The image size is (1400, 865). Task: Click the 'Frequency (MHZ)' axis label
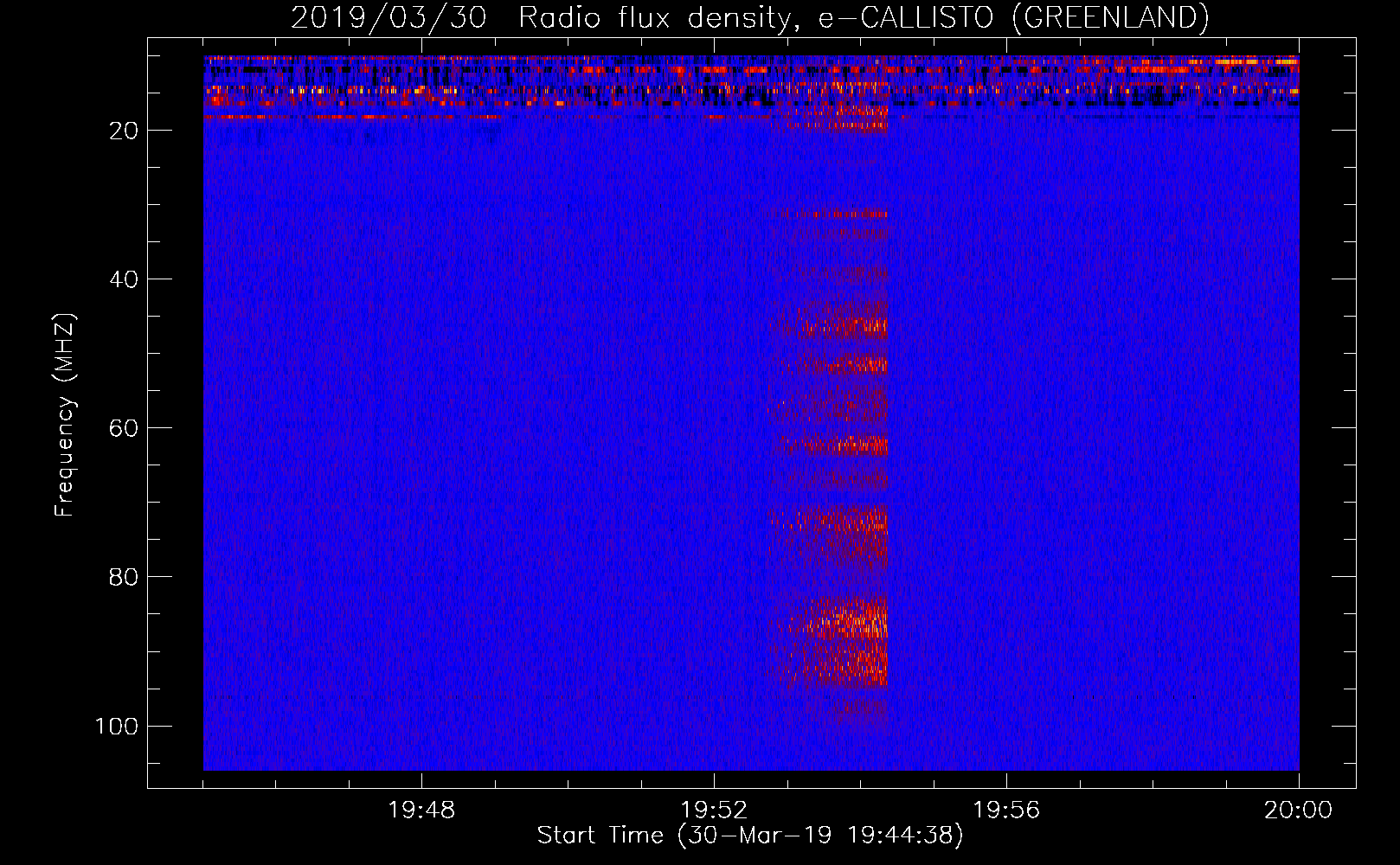[x=65, y=415]
